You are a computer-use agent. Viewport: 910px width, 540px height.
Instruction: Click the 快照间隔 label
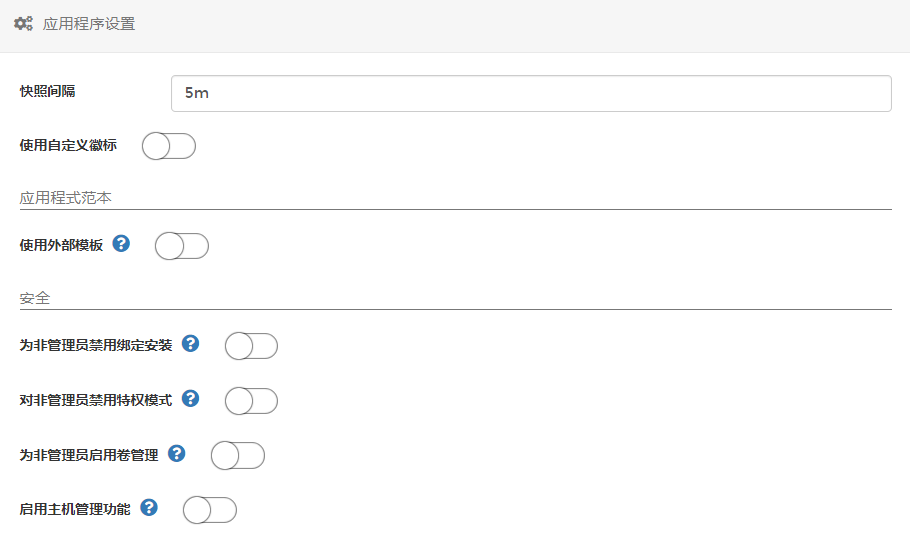click(x=47, y=91)
